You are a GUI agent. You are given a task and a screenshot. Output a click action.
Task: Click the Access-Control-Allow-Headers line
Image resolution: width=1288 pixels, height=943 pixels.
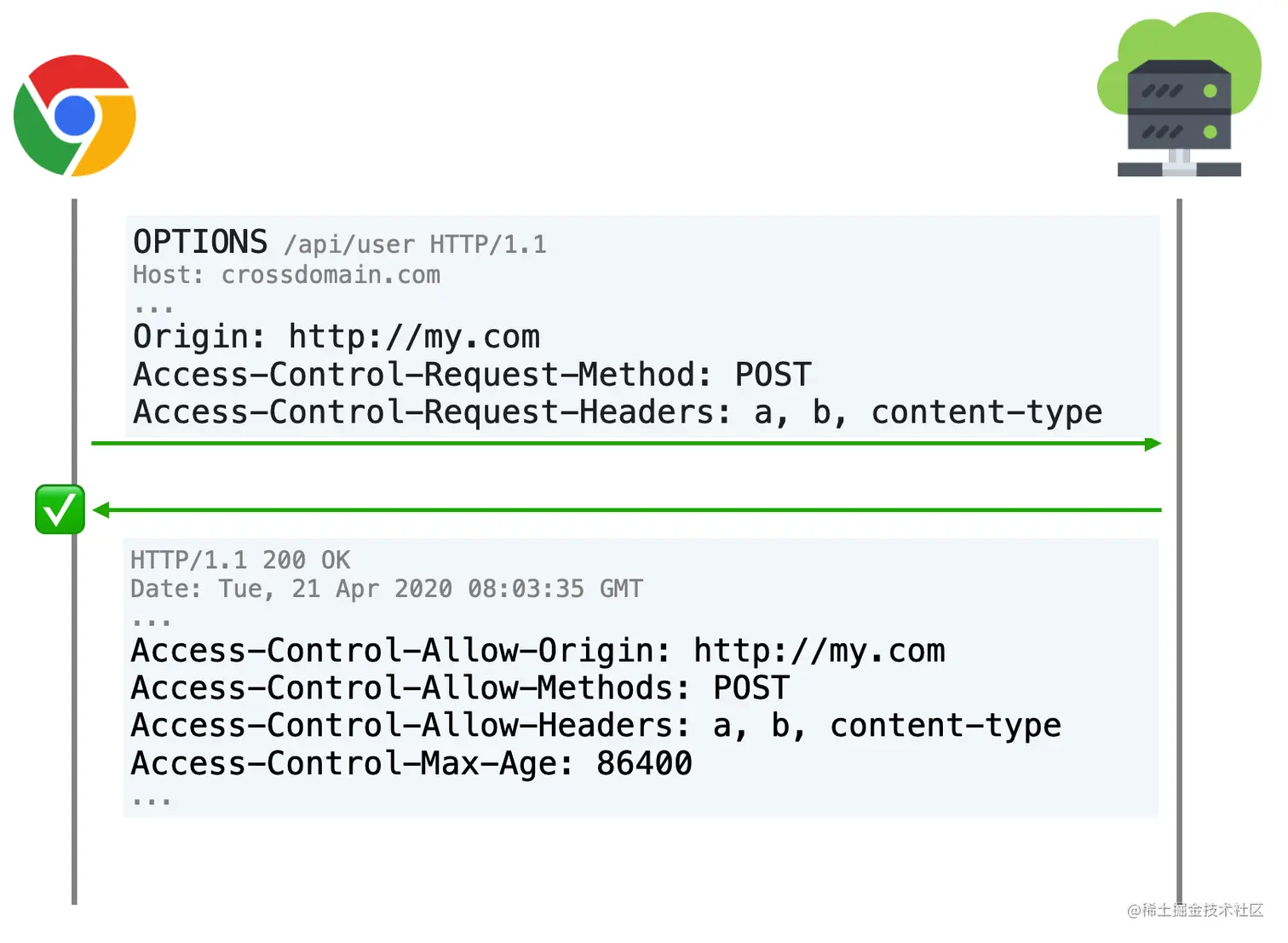[x=595, y=727]
